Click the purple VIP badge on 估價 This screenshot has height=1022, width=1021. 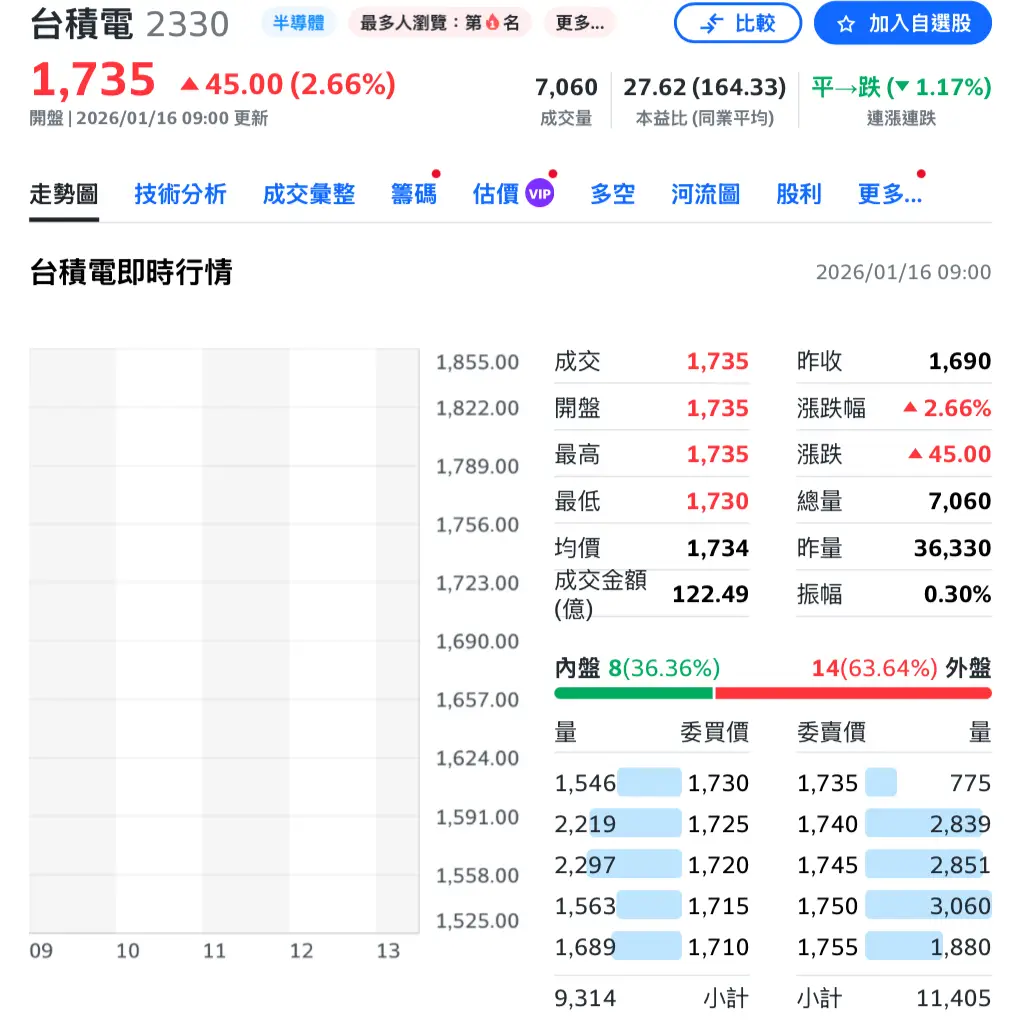point(540,194)
